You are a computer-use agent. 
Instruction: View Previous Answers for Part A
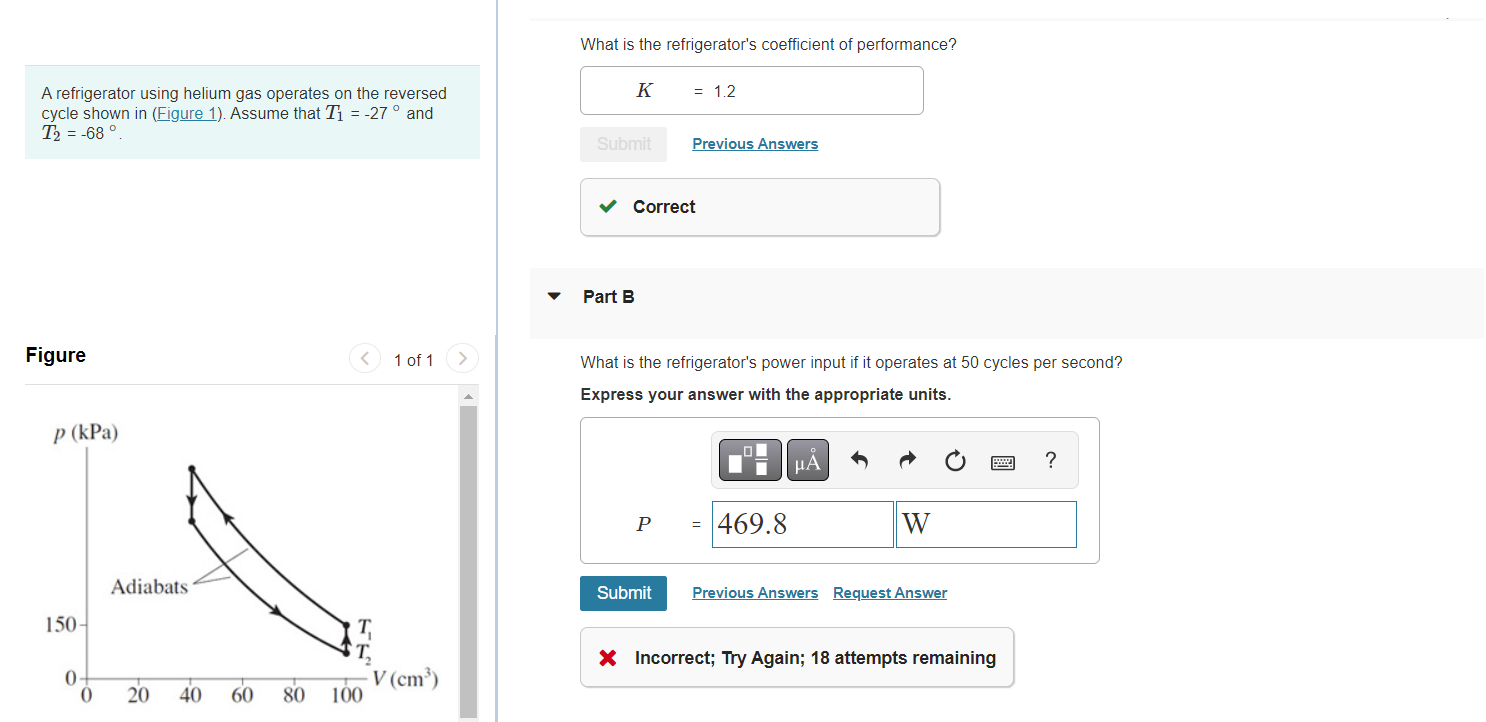pos(754,143)
